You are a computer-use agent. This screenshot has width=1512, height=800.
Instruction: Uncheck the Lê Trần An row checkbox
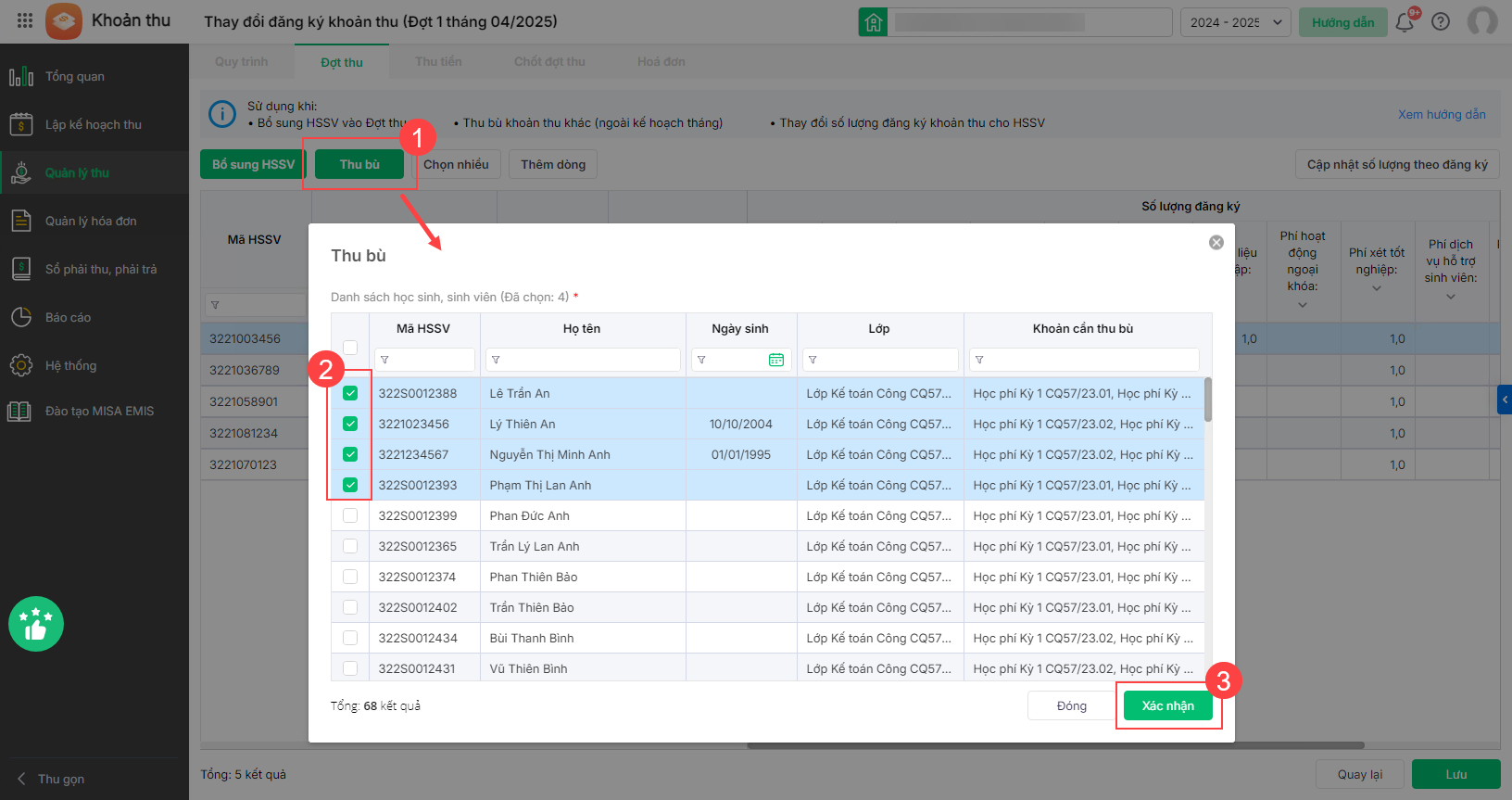click(350, 393)
